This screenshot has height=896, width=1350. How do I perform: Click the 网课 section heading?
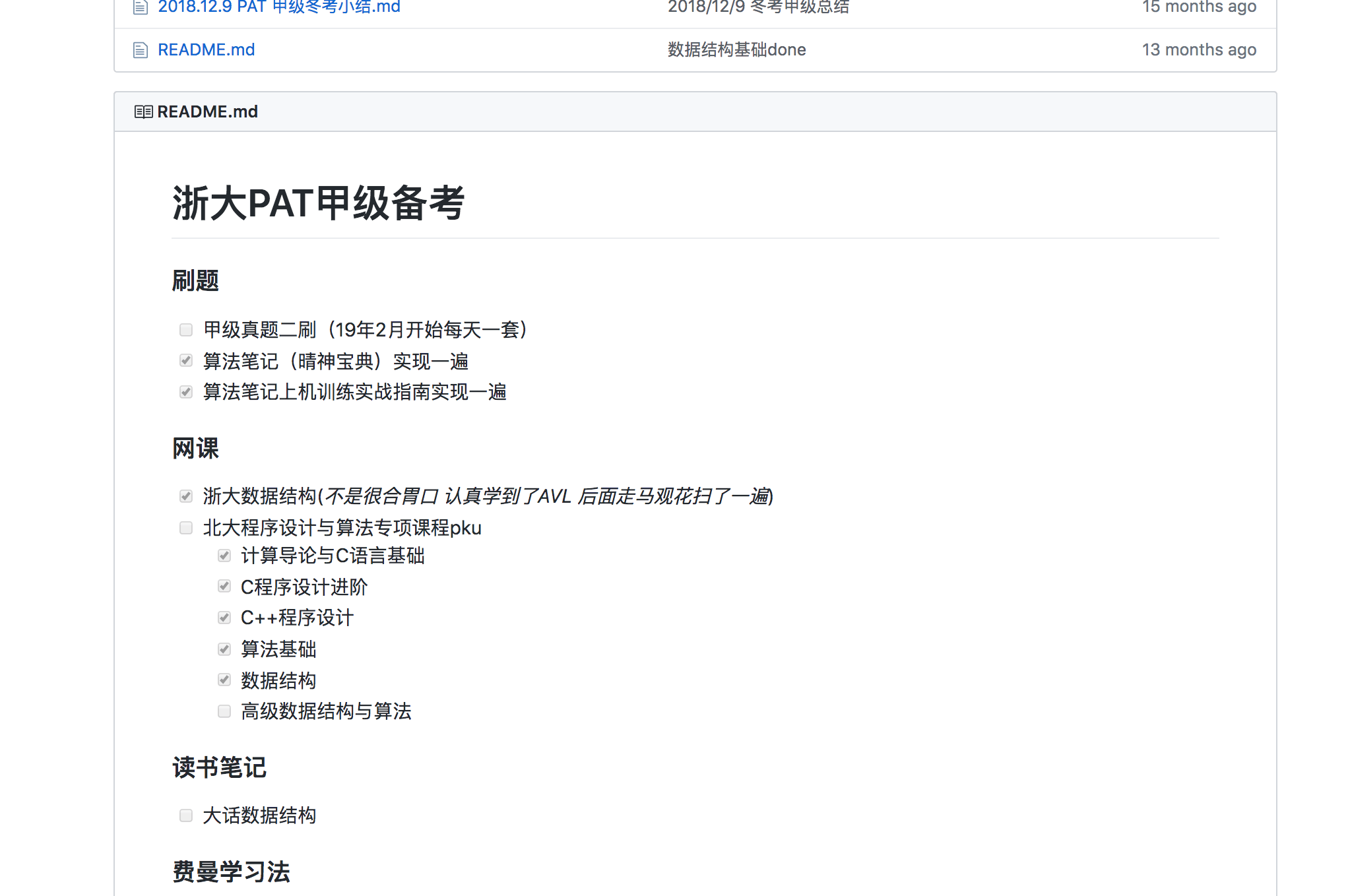point(195,449)
